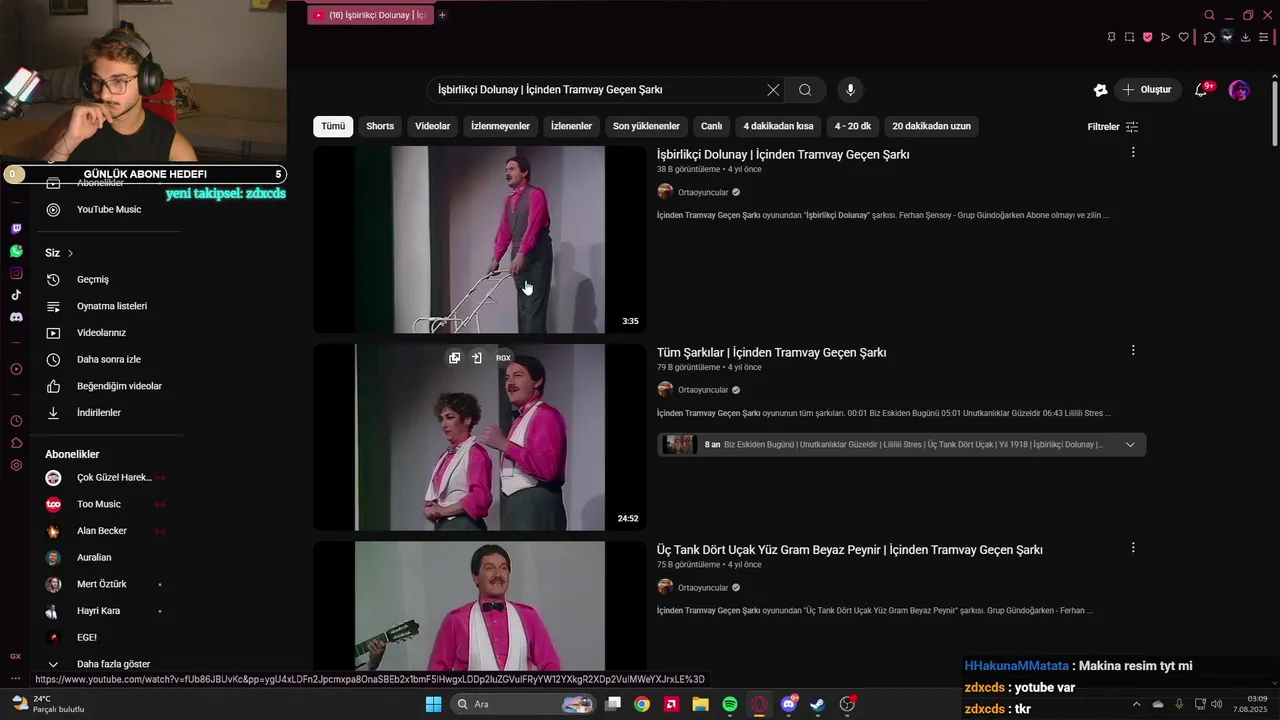Click the Üç Tank video thumbnail
Screen dimensions: 1280x720
click(x=480, y=606)
